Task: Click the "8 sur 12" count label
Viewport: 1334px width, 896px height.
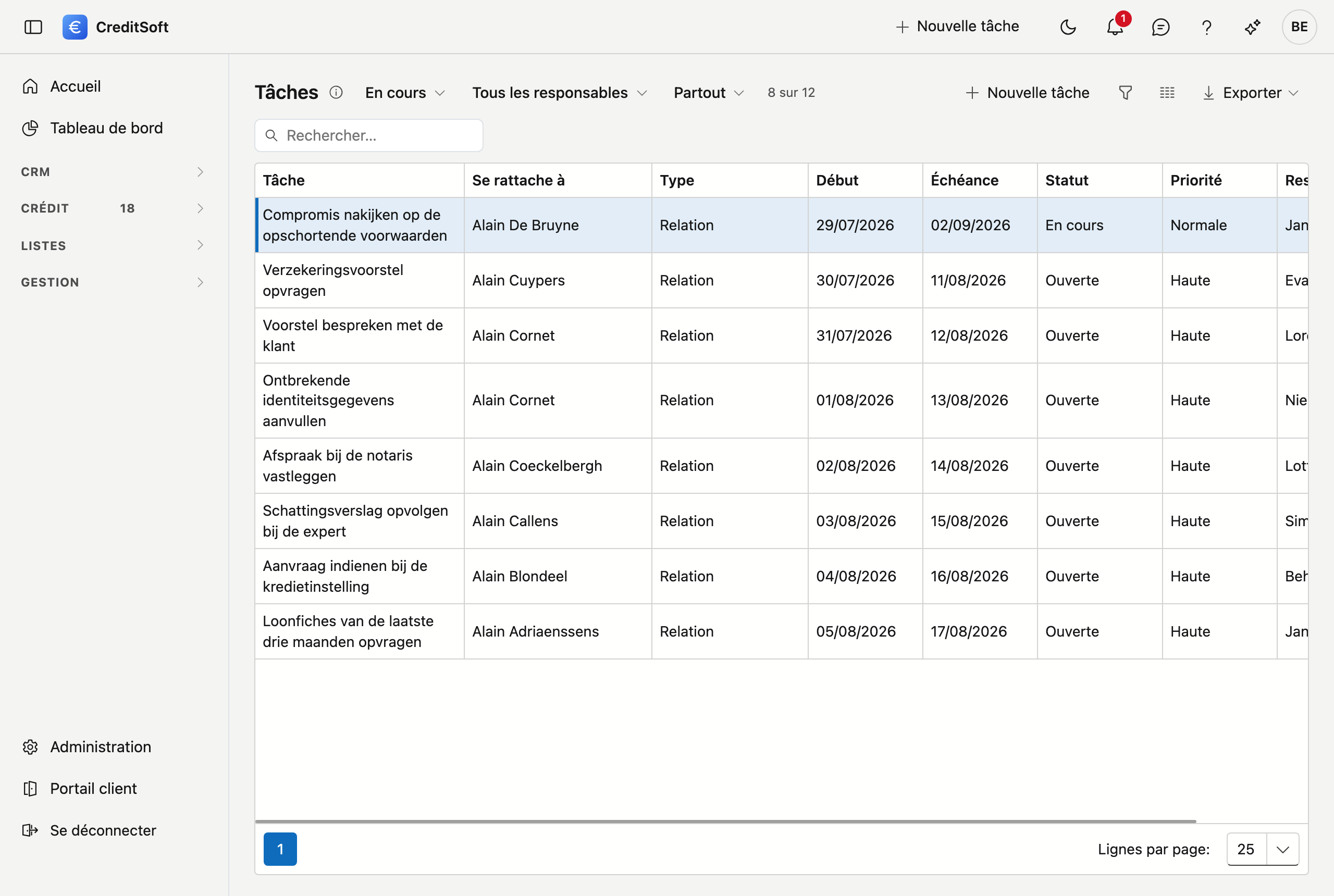Action: (791, 93)
